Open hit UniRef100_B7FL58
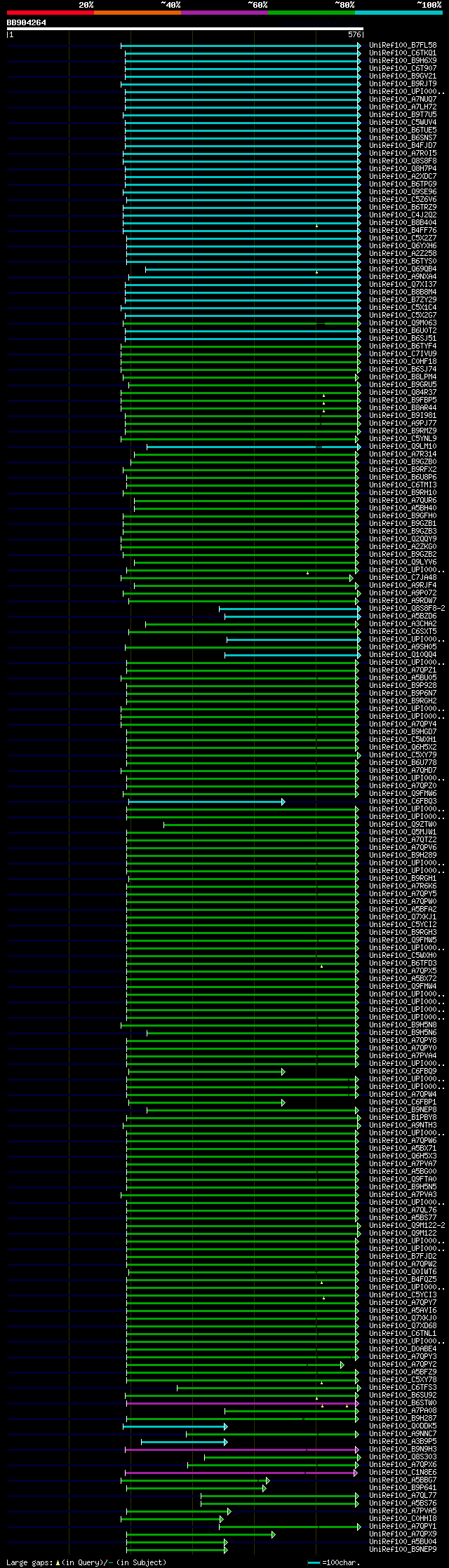This screenshot has height=1568, width=449. coord(403,46)
